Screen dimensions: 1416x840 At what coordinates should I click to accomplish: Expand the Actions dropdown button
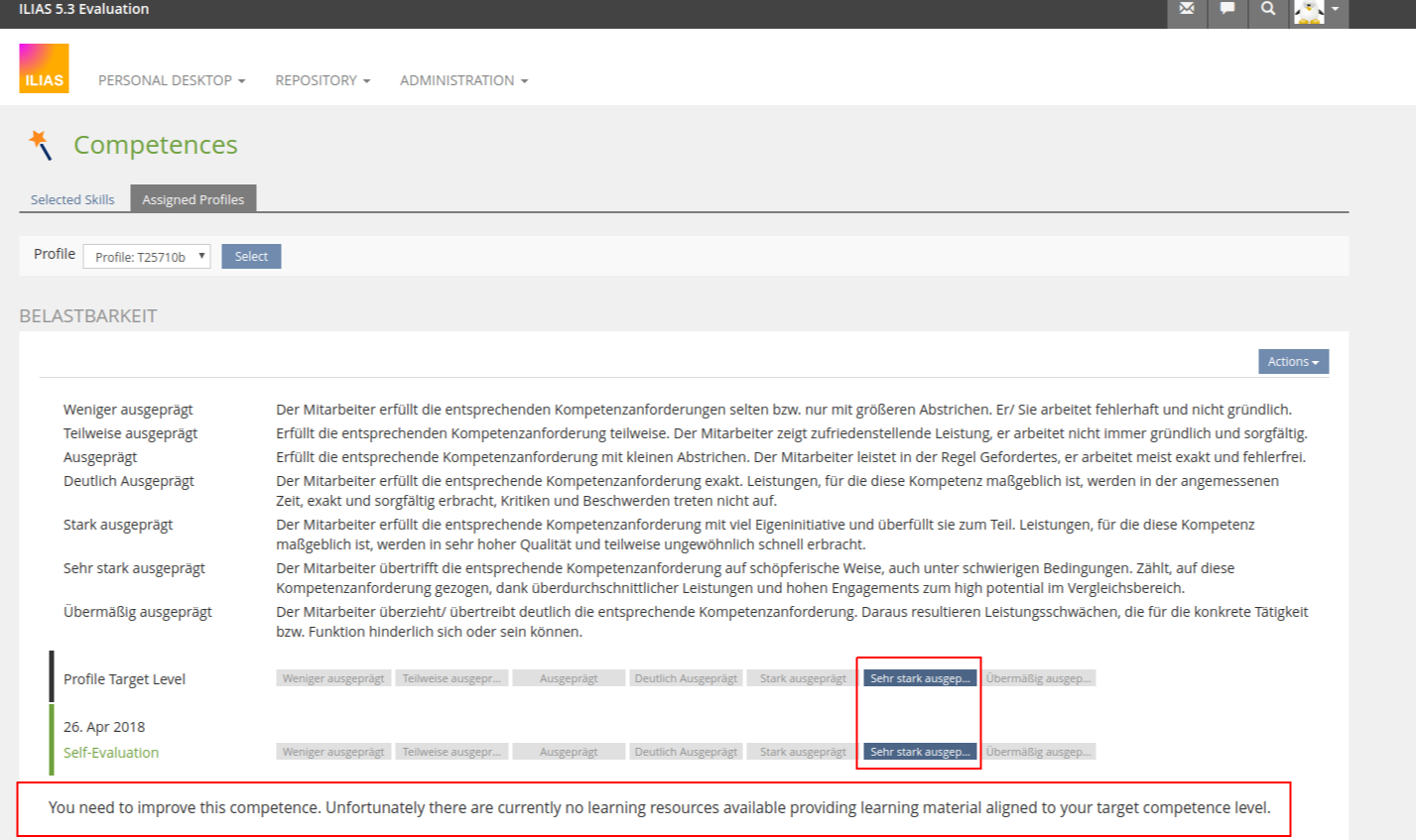[x=1292, y=362]
